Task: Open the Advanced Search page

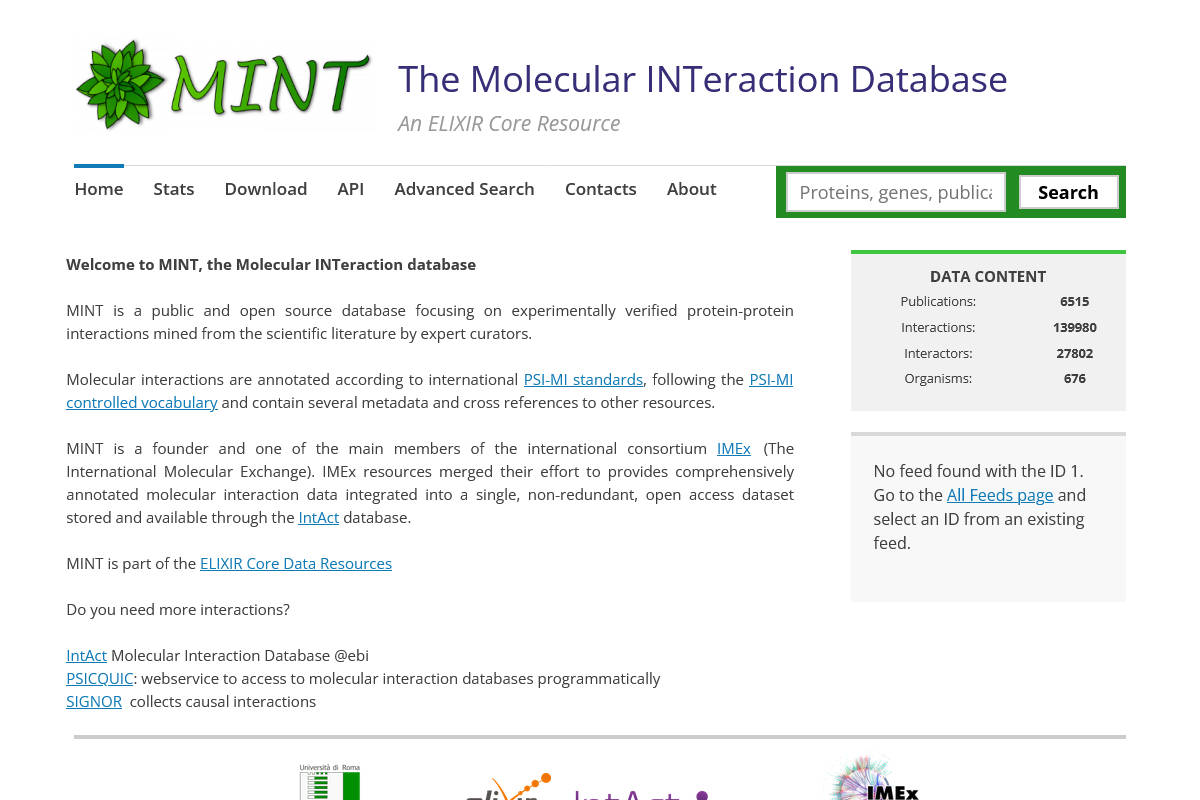Action: [x=464, y=188]
